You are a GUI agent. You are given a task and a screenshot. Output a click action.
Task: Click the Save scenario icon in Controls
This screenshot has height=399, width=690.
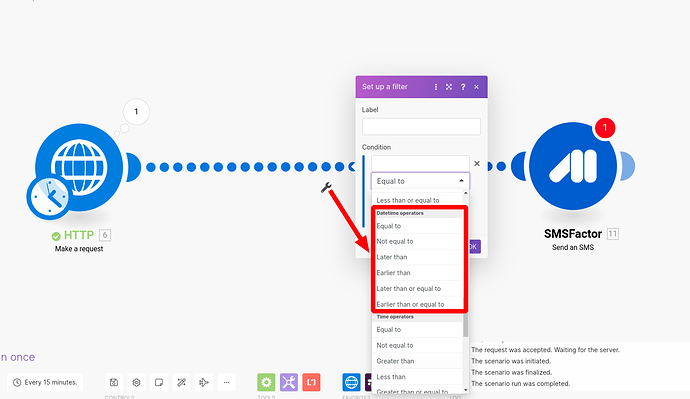tap(114, 382)
